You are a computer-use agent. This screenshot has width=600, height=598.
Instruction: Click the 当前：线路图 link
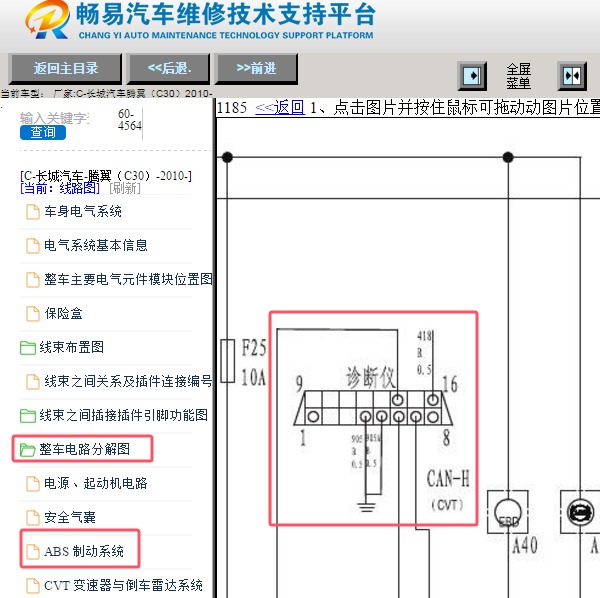pyautogui.click(x=60, y=188)
